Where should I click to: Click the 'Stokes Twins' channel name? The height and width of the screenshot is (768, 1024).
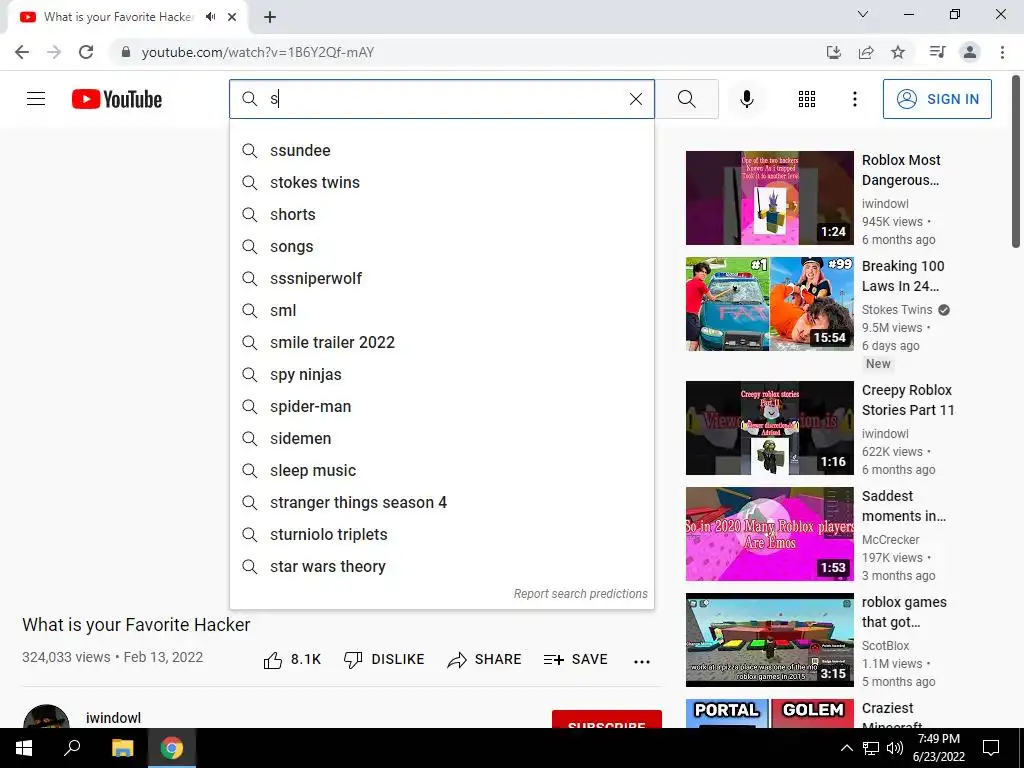[897, 310]
